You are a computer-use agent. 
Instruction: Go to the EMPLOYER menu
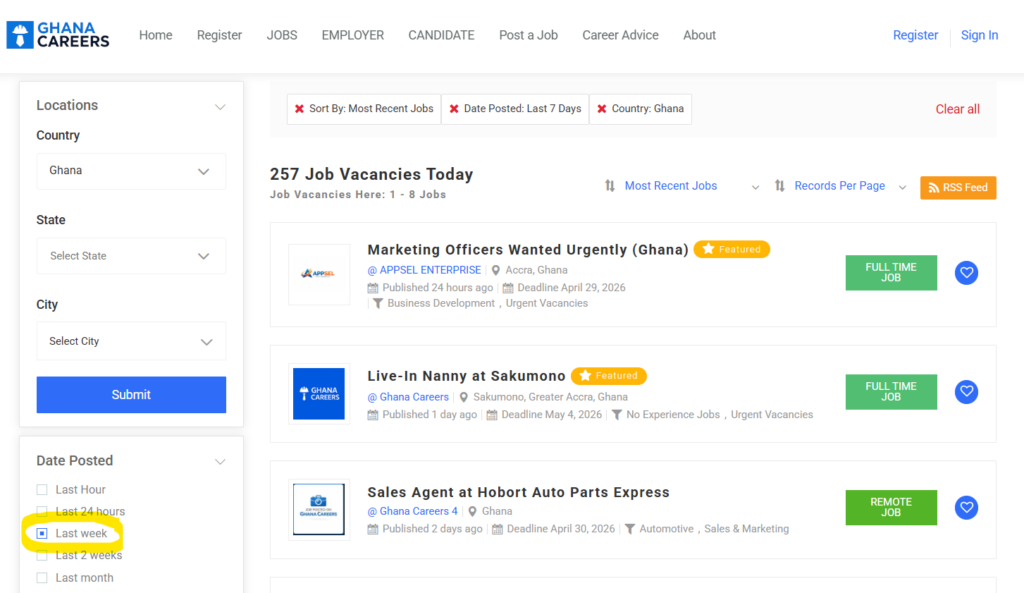[352, 35]
